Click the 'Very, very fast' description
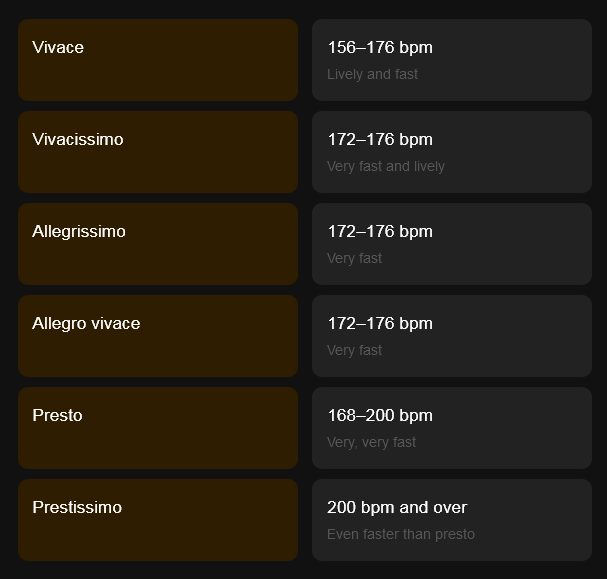The width and height of the screenshot is (607, 579). [371, 442]
